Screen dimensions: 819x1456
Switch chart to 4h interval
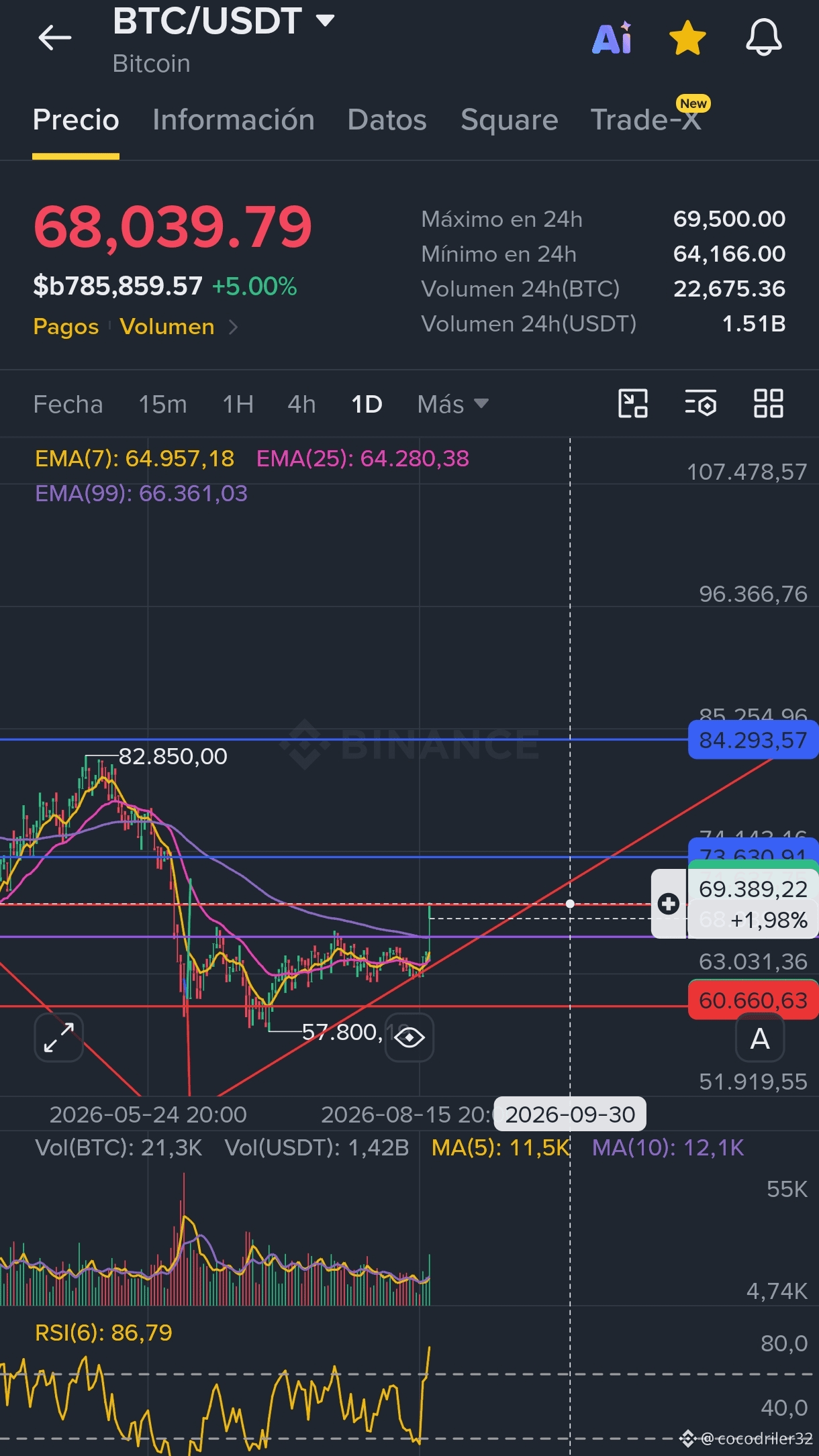301,405
